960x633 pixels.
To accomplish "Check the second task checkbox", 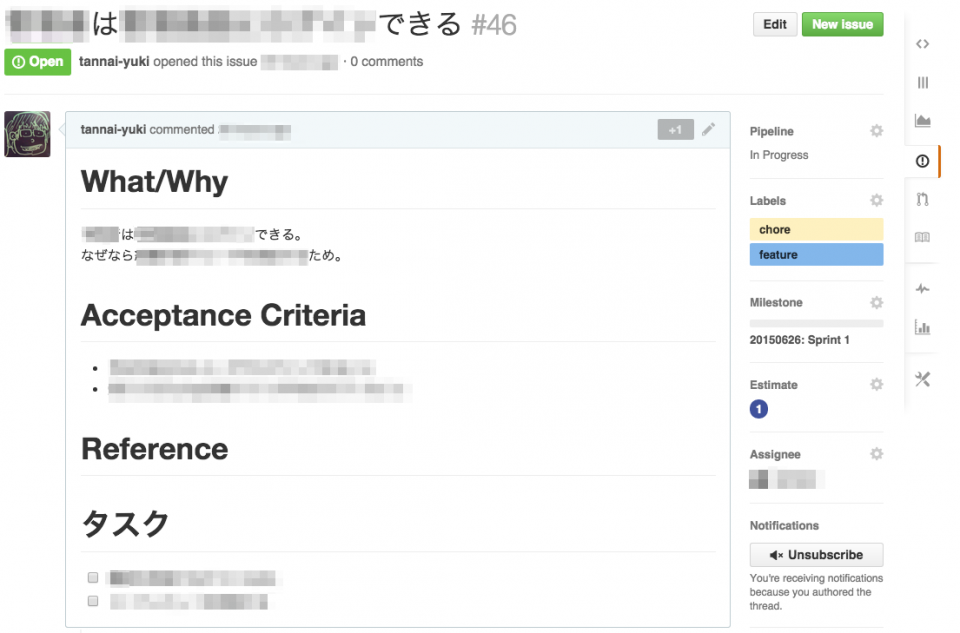I will point(92,601).
